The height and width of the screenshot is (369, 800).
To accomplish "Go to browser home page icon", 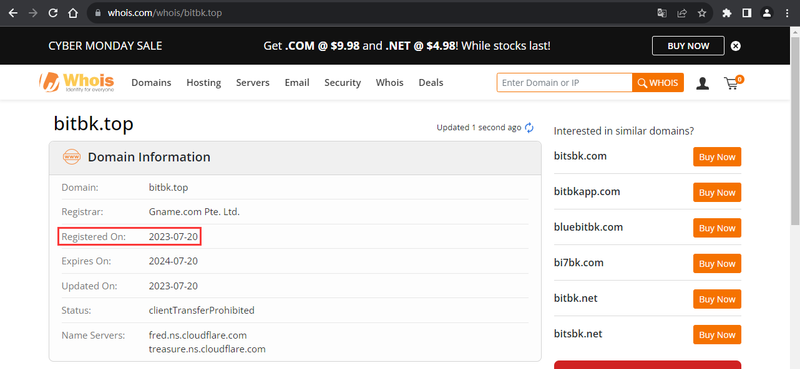I will click(x=73, y=13).
